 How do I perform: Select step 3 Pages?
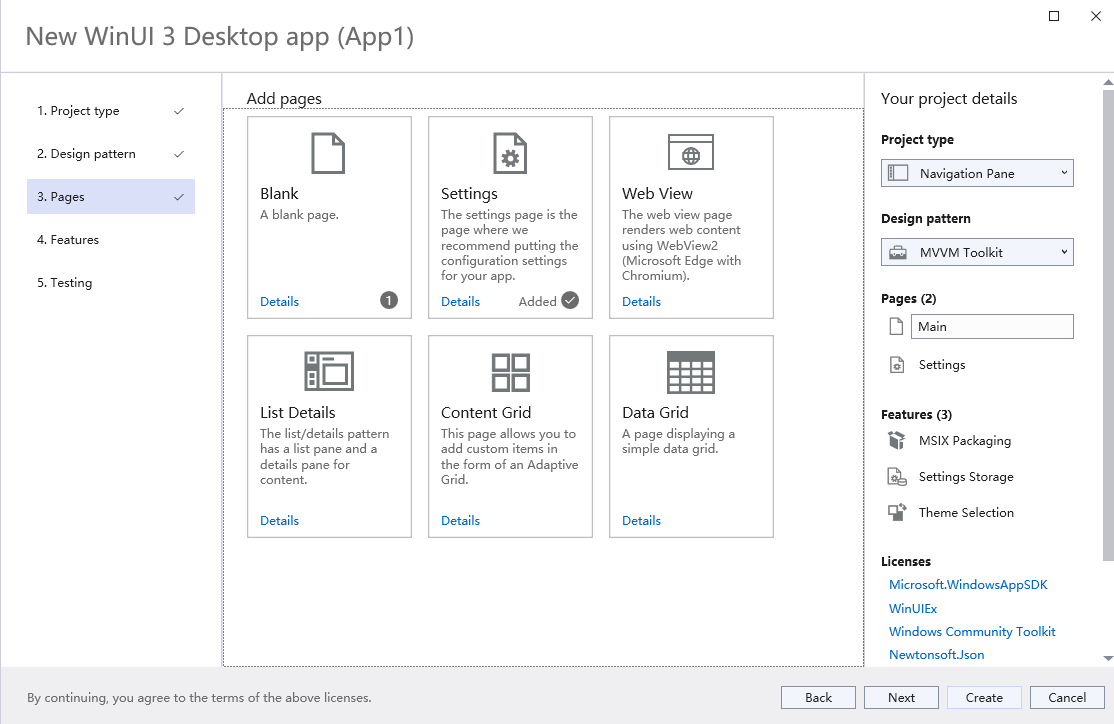click(111, 197)
